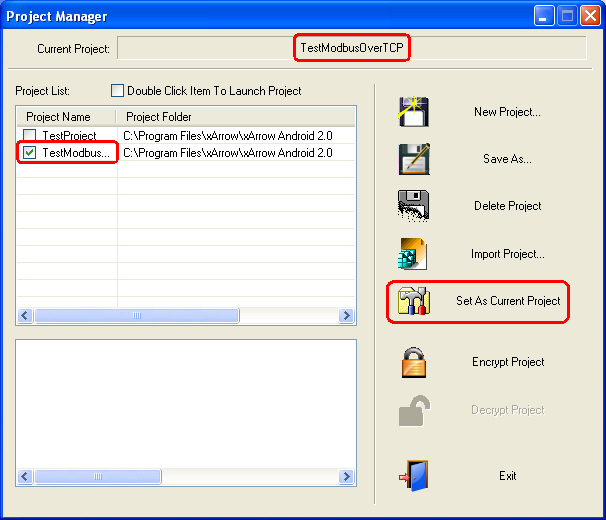
Task: Click the Import Project icon
Action: click(x=413, y=254)
